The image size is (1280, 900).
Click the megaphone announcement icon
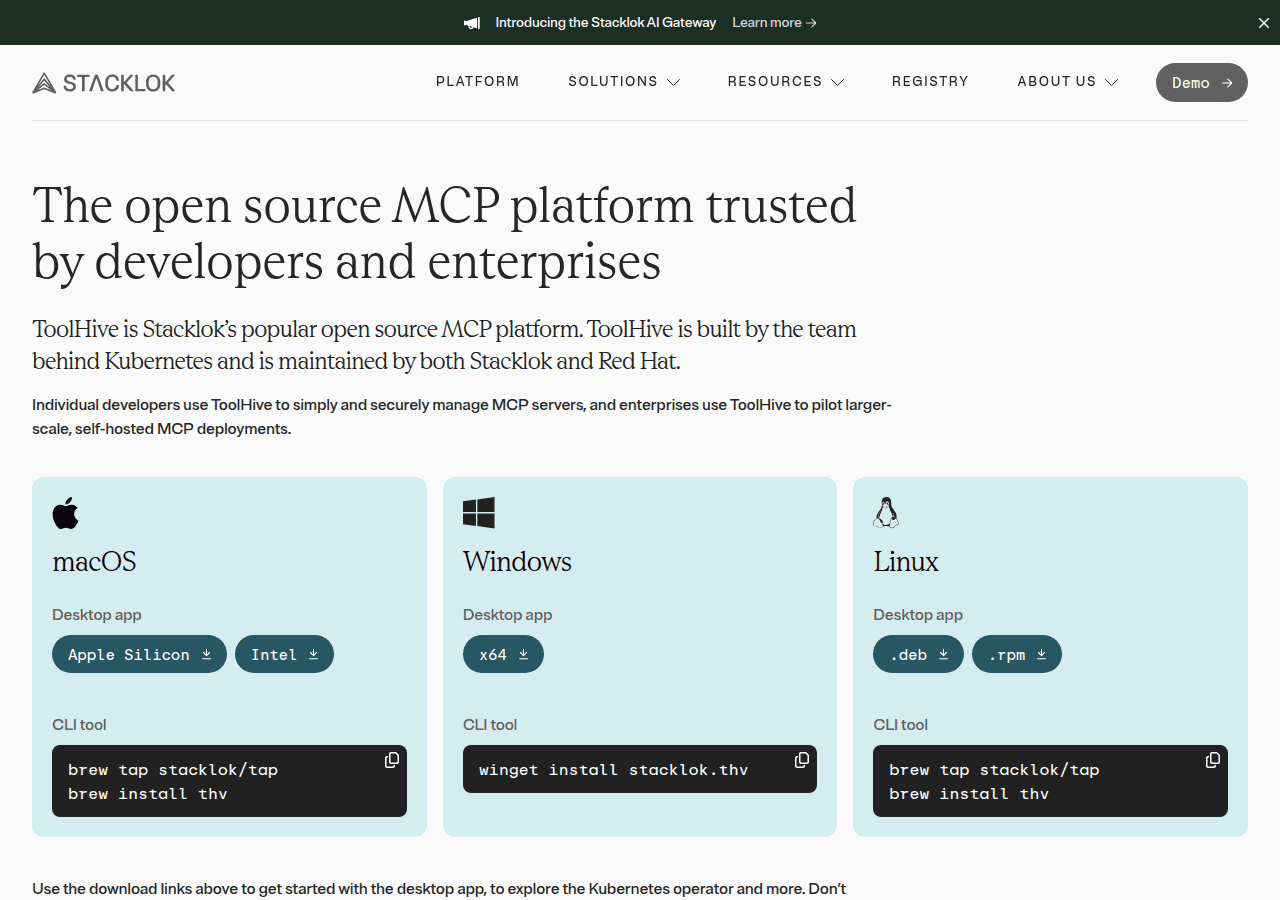pos(472,23)
